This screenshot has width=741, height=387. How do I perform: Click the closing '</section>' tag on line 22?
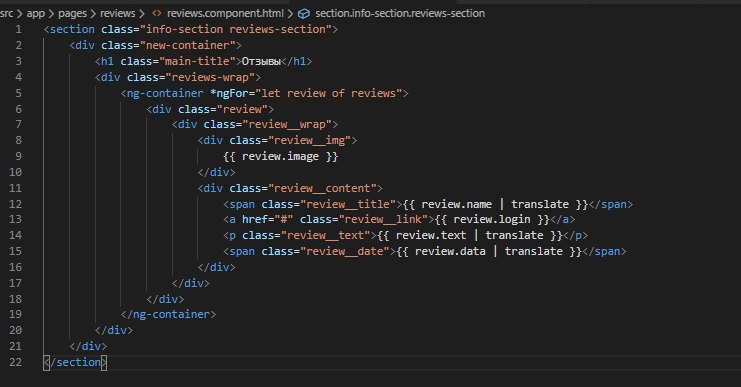[x=75, y=362]
